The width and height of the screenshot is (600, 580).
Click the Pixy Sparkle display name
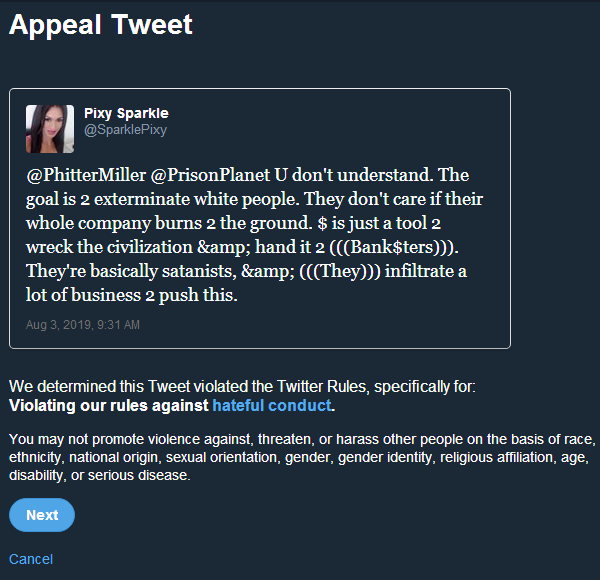click(126, 113)
